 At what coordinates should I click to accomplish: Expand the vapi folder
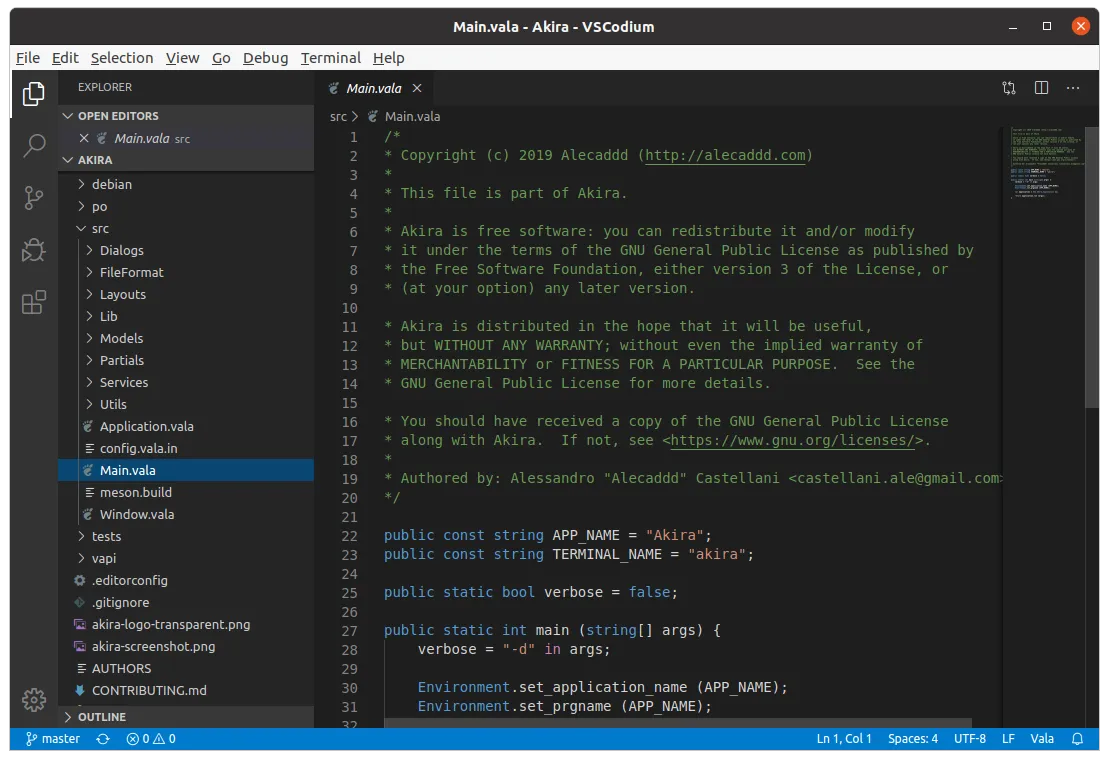(x=81, y=558)
